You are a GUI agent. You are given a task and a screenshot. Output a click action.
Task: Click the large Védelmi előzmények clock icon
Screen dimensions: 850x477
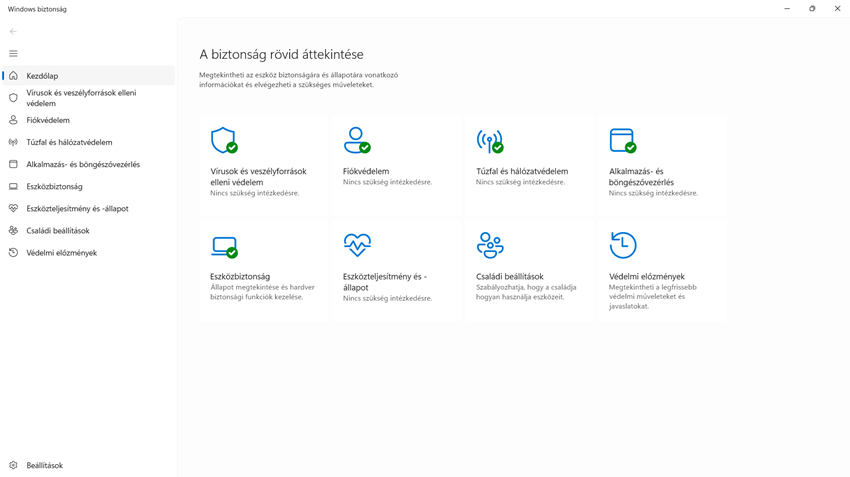point(623,245)
